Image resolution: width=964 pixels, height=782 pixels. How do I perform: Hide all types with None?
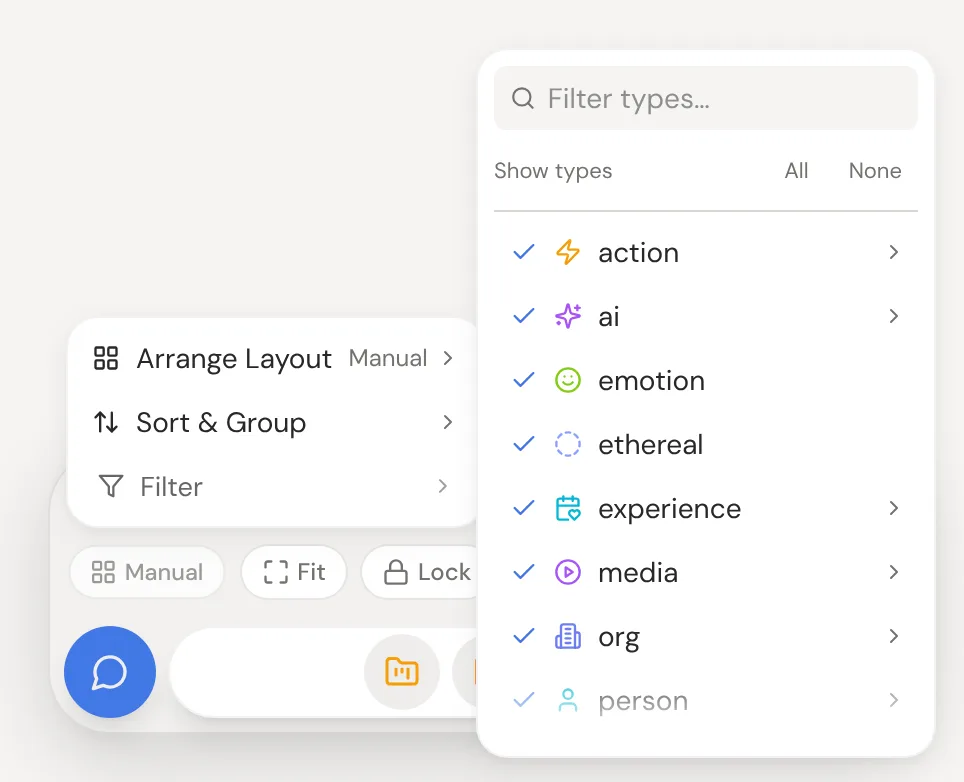875,170
